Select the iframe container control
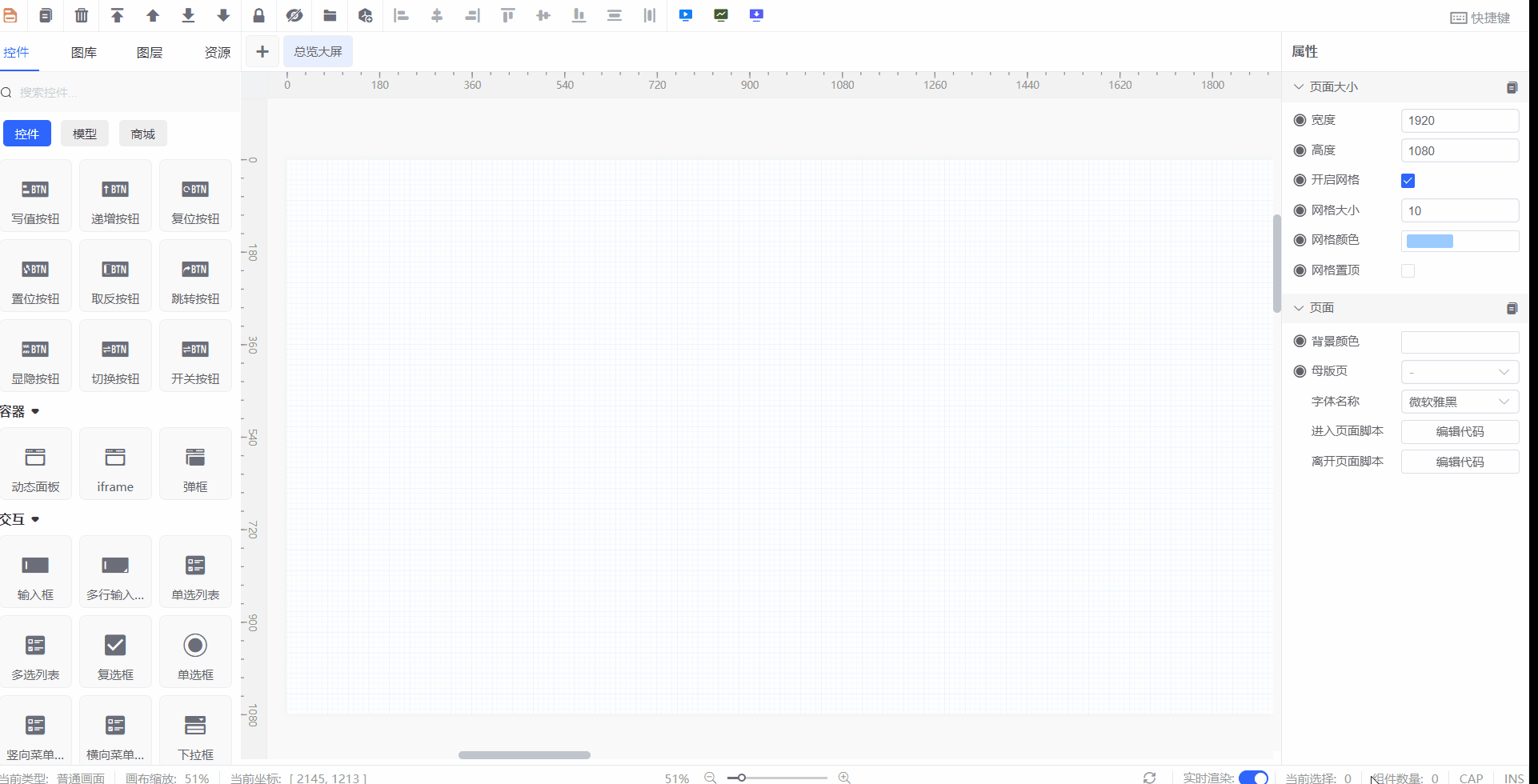1538x784 pixels. 114,464
